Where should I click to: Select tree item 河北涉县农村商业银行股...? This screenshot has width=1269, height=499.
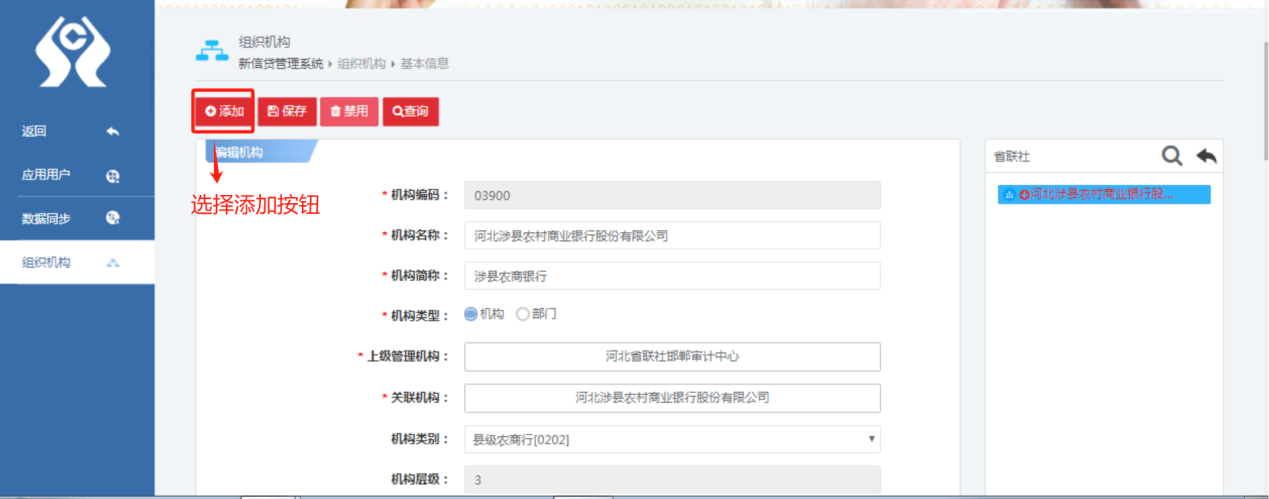tap(1102, 194)
